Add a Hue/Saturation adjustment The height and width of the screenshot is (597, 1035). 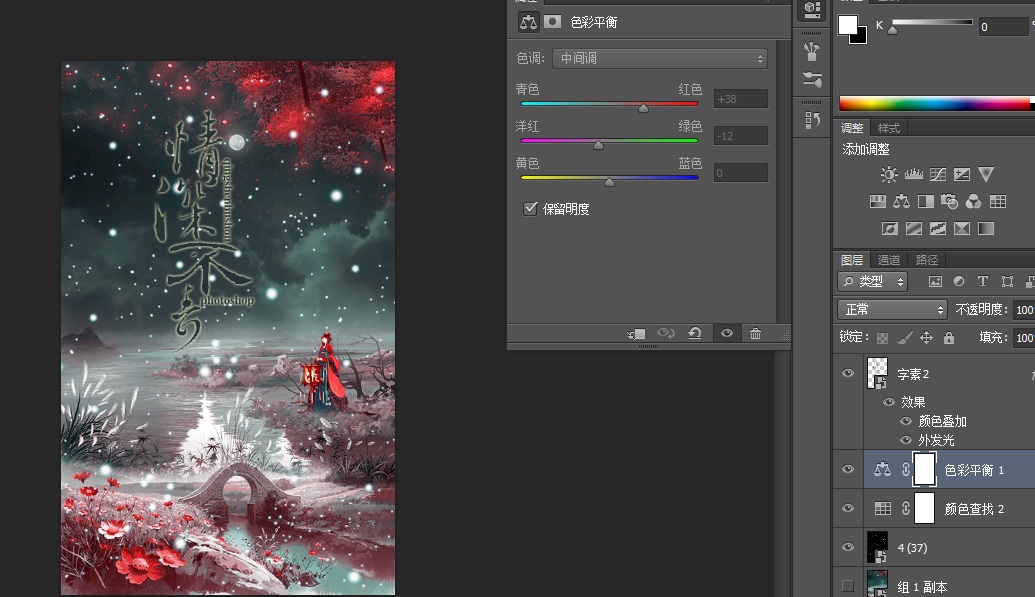point(878,201)
